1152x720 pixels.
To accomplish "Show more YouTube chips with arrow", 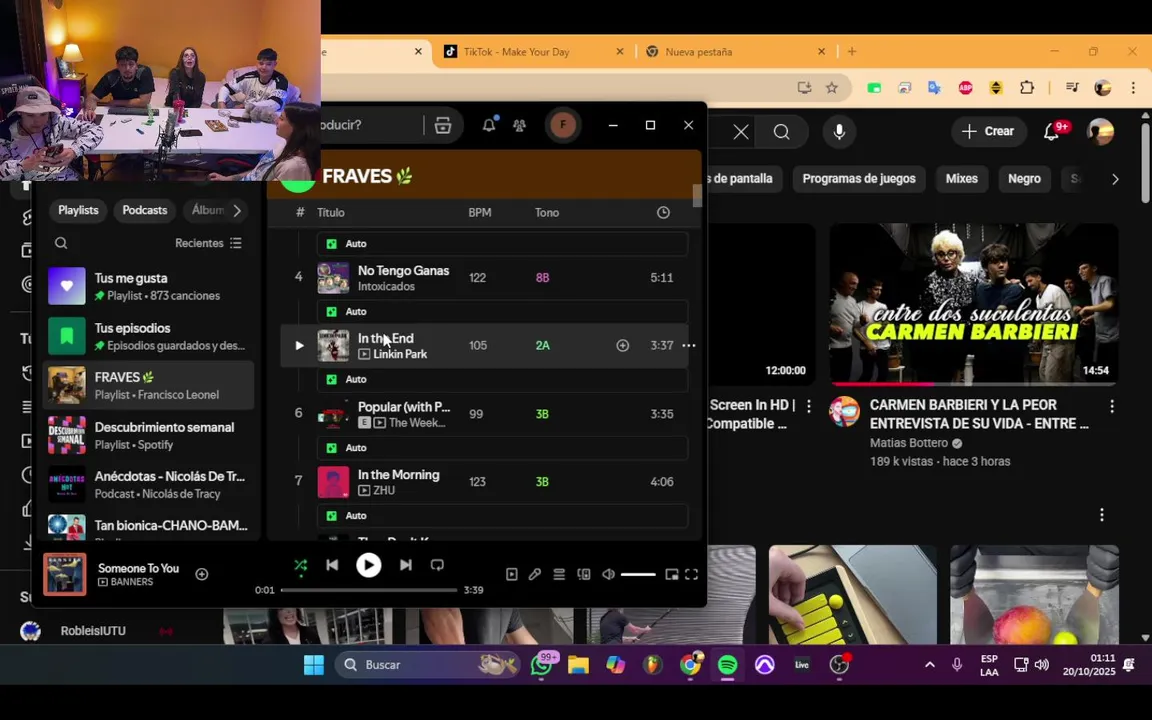I will 1115,179.
